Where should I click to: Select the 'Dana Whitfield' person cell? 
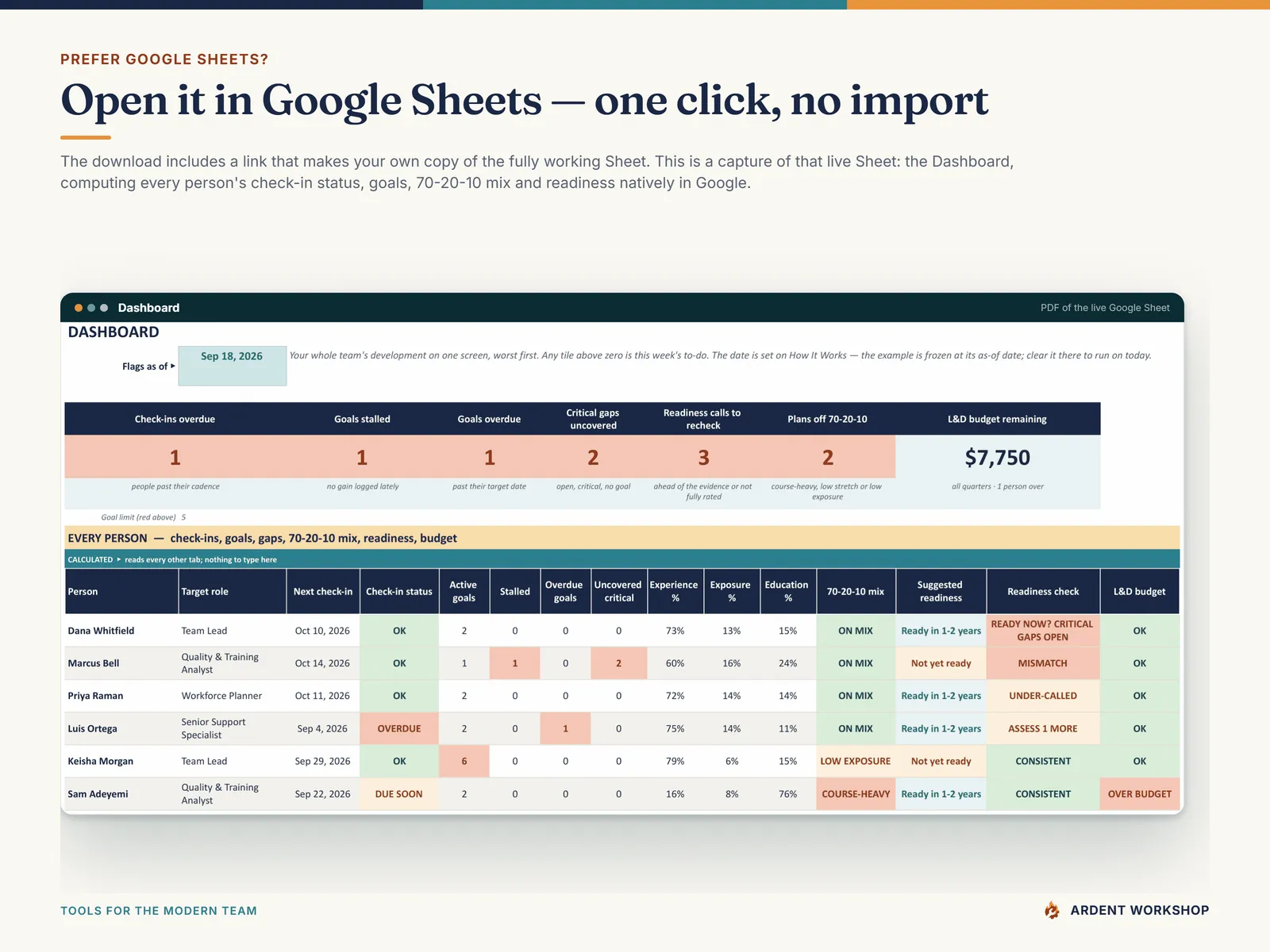[121, 631]
